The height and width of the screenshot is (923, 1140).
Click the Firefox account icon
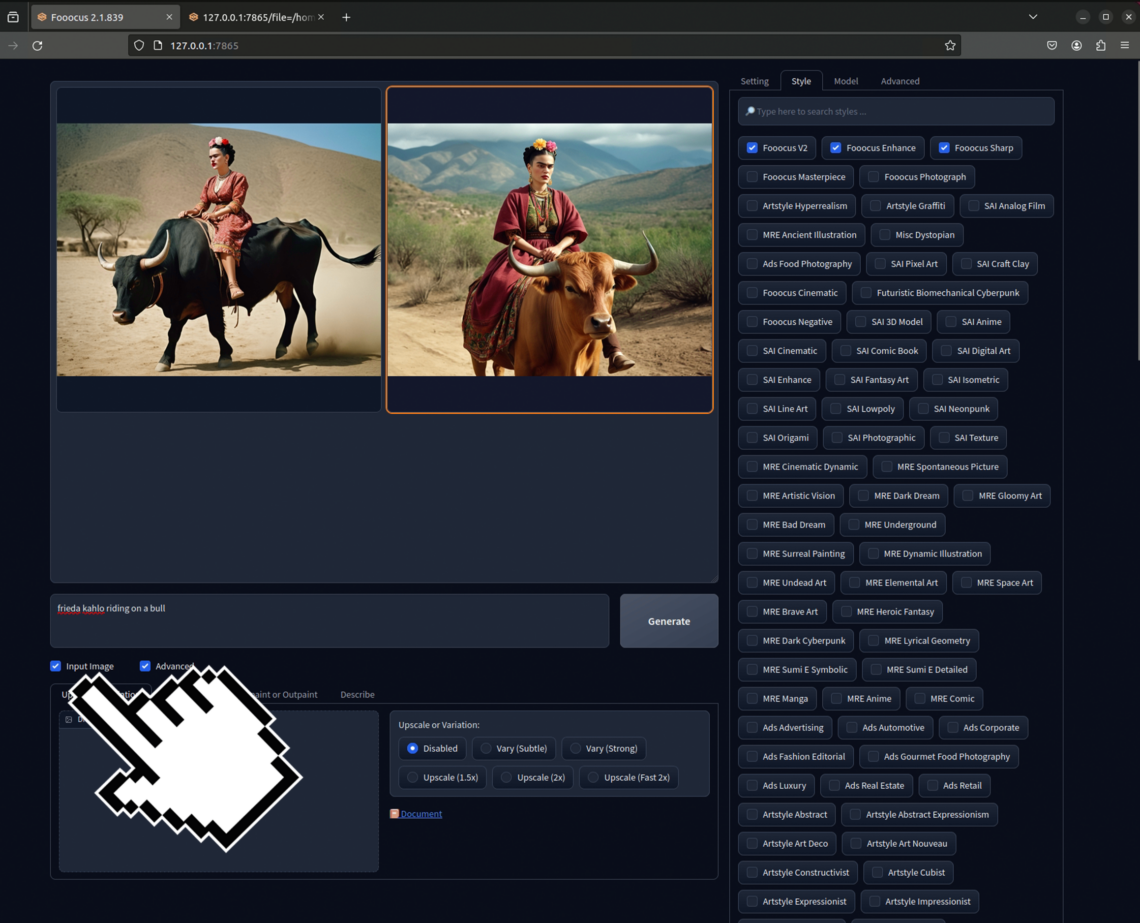tap(1077, 45)
